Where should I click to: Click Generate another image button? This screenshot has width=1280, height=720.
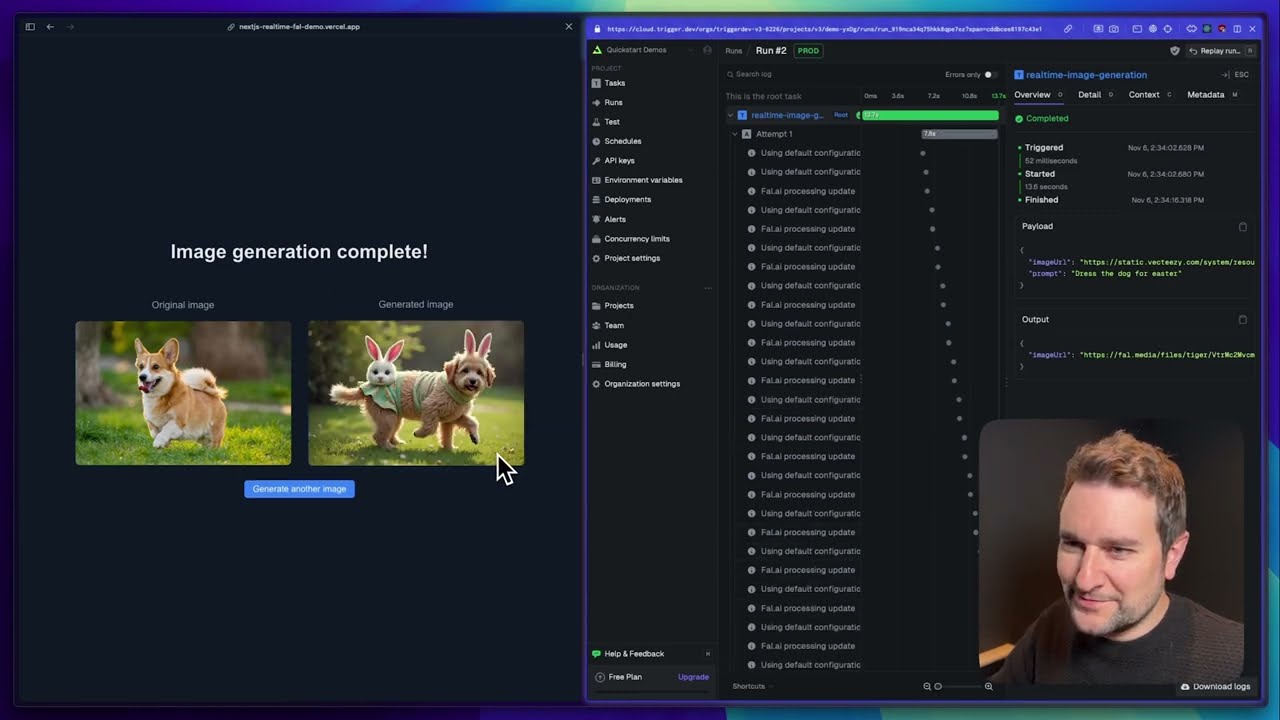point(299,489)
